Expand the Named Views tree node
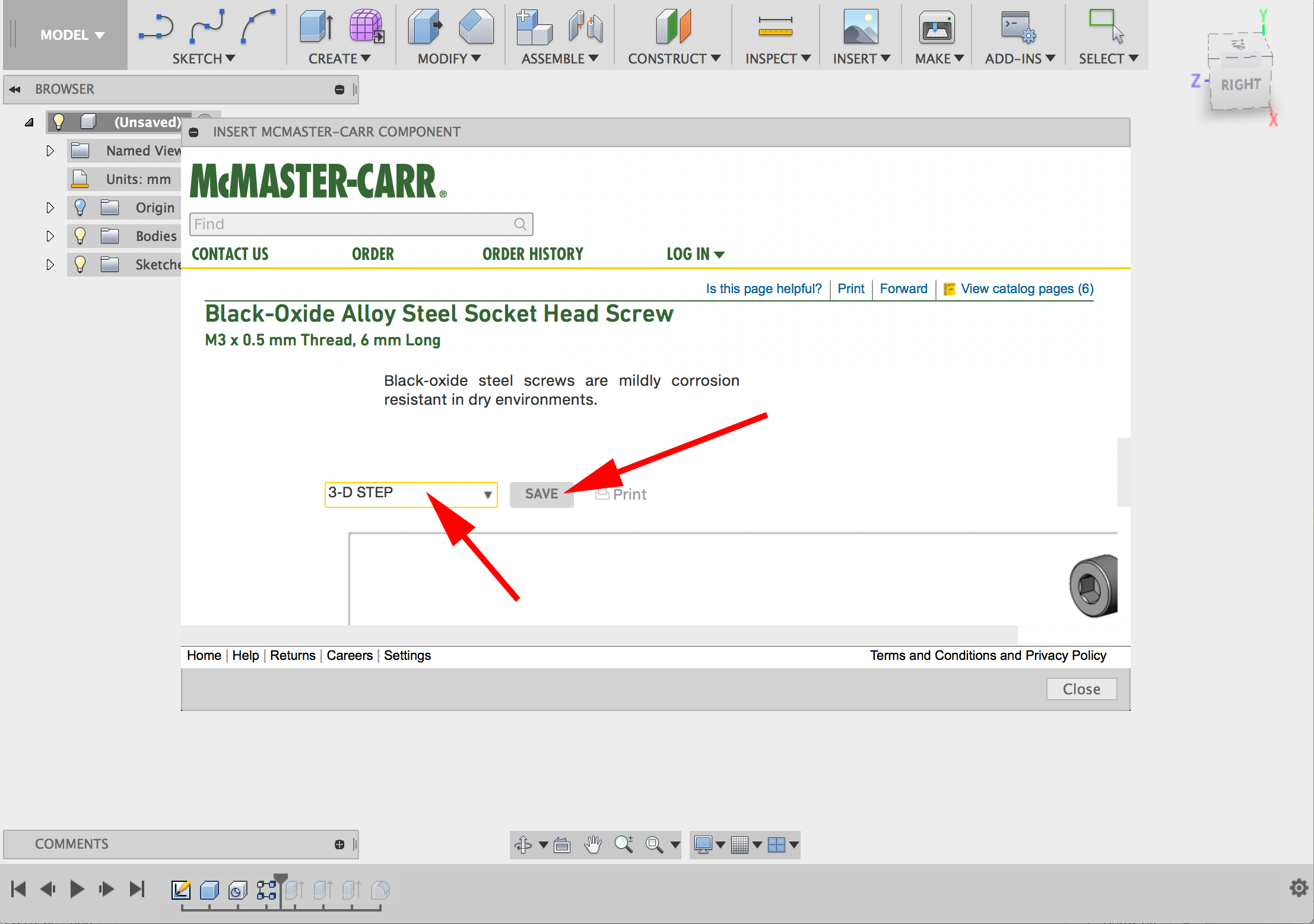 (x=50, y=151)
